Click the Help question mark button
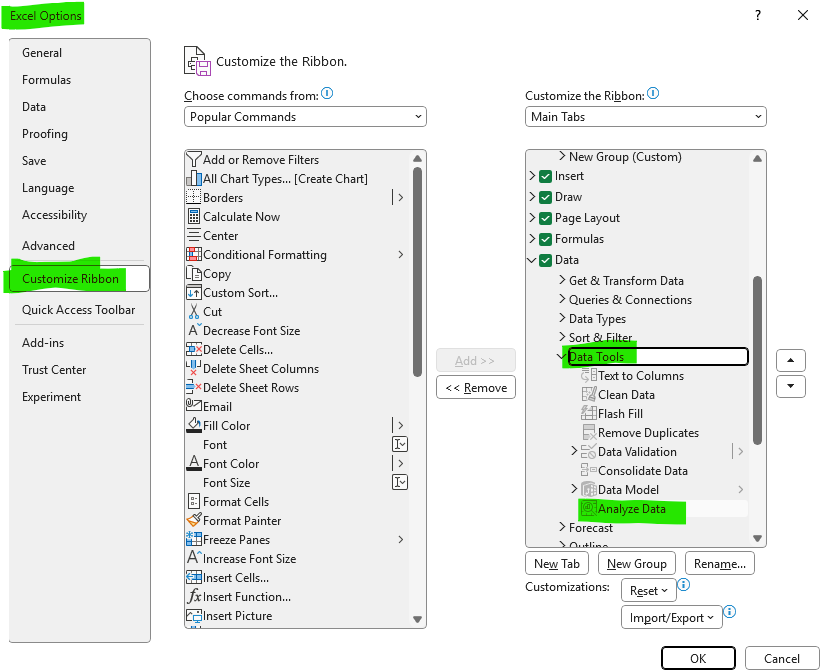The height and width of the screenshot is (672, 823). coord(757,15)
